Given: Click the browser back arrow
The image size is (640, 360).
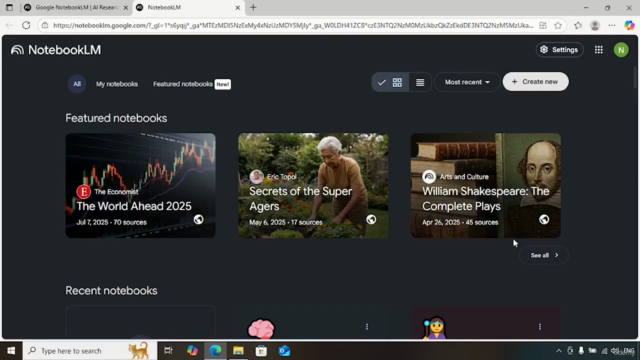Looking at the screenshot, I should tap(9, 25).
